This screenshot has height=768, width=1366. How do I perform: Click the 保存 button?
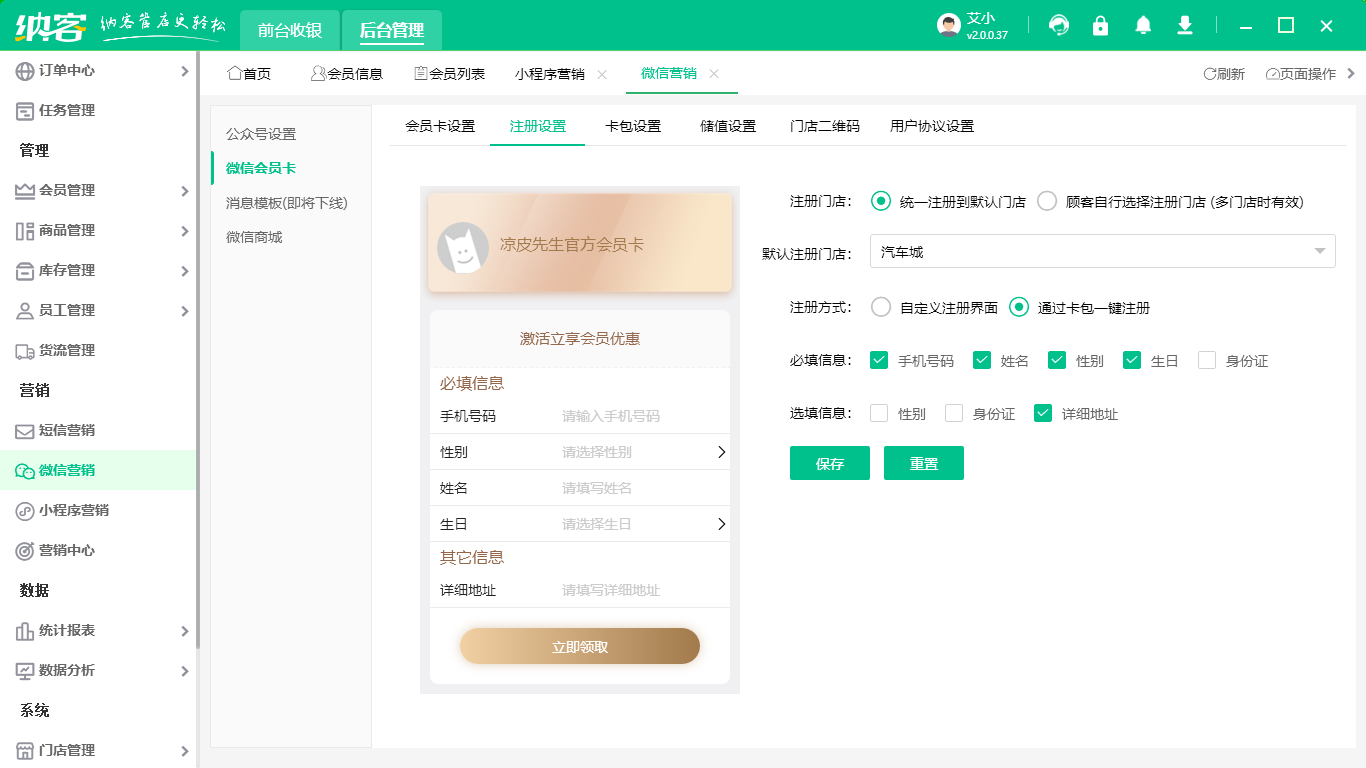(x=830, y=464)
